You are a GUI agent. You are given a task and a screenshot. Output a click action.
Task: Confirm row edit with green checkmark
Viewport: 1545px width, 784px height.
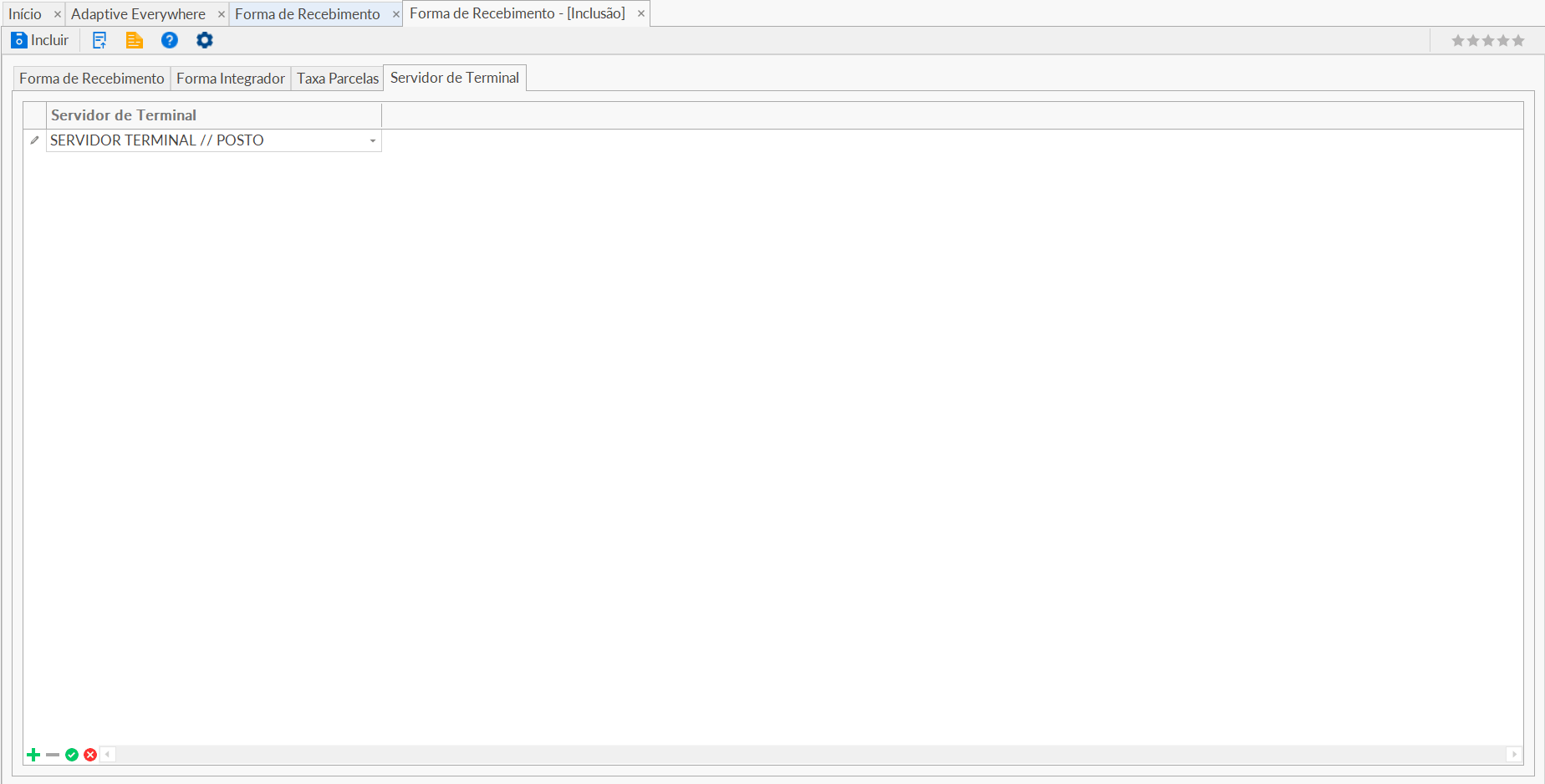coord(72,755)
